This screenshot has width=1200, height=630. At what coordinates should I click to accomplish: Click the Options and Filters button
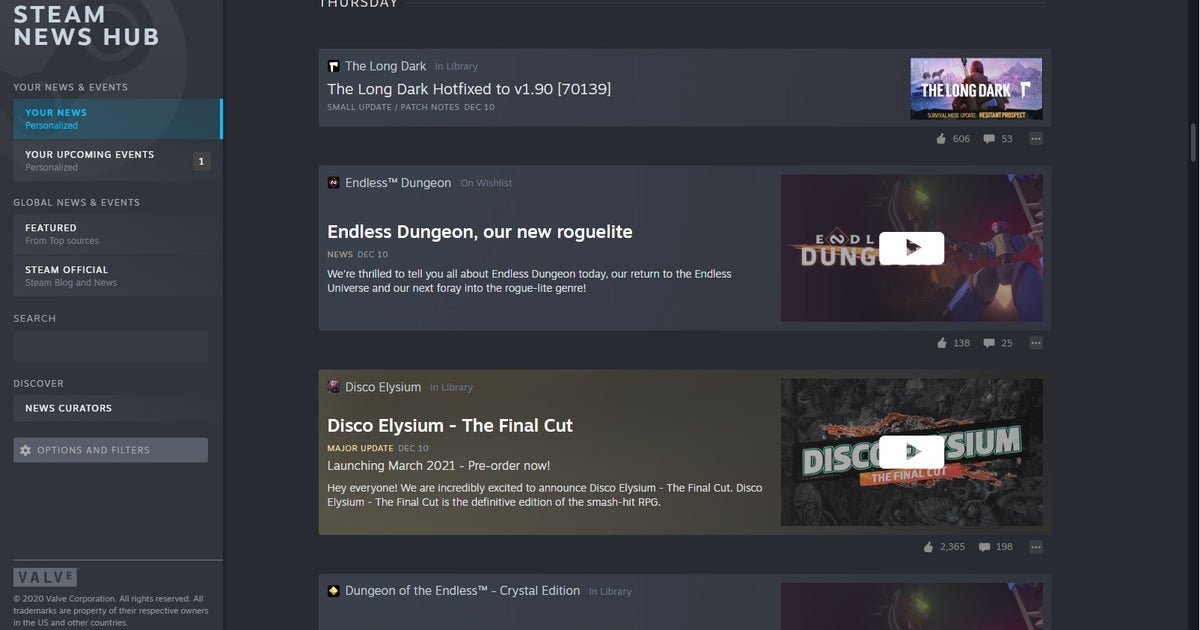[x=110, y=450]
